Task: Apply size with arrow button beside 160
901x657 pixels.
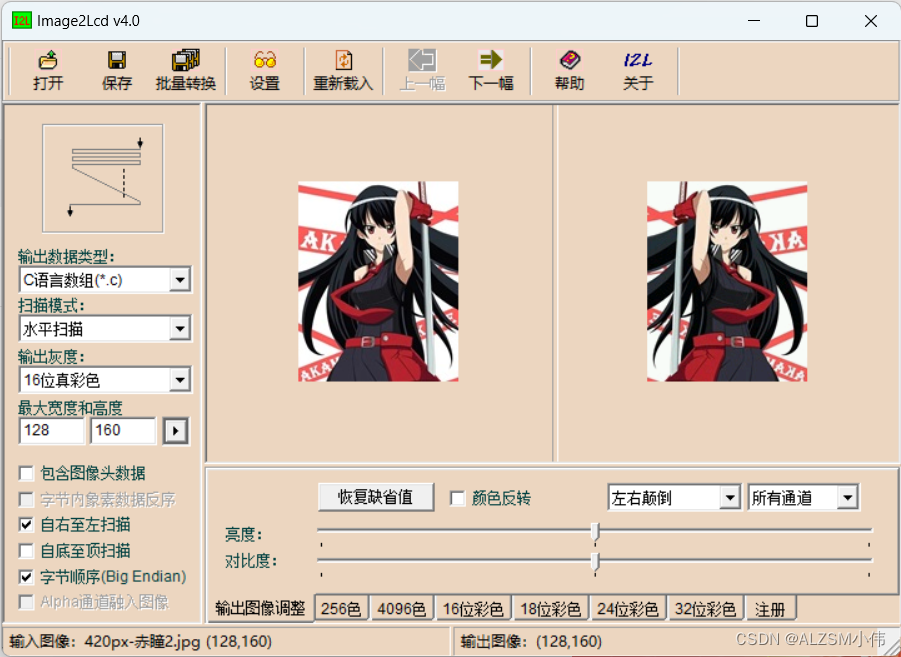Action: 175,431
